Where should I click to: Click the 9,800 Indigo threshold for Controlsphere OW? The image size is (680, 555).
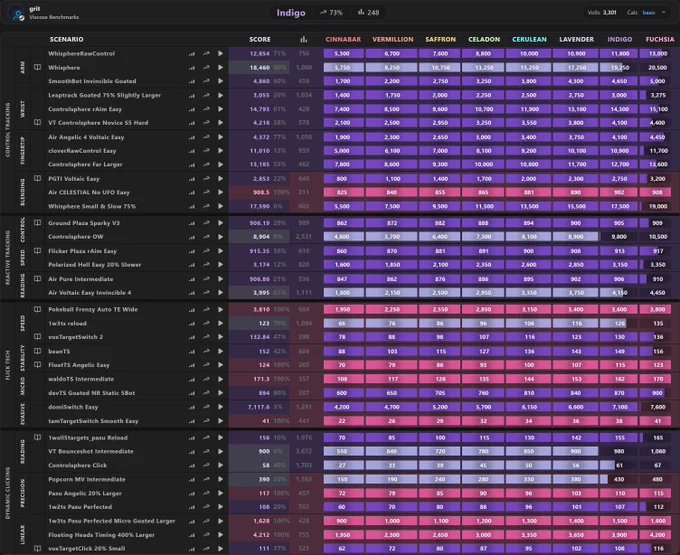[x=619, y=237]
